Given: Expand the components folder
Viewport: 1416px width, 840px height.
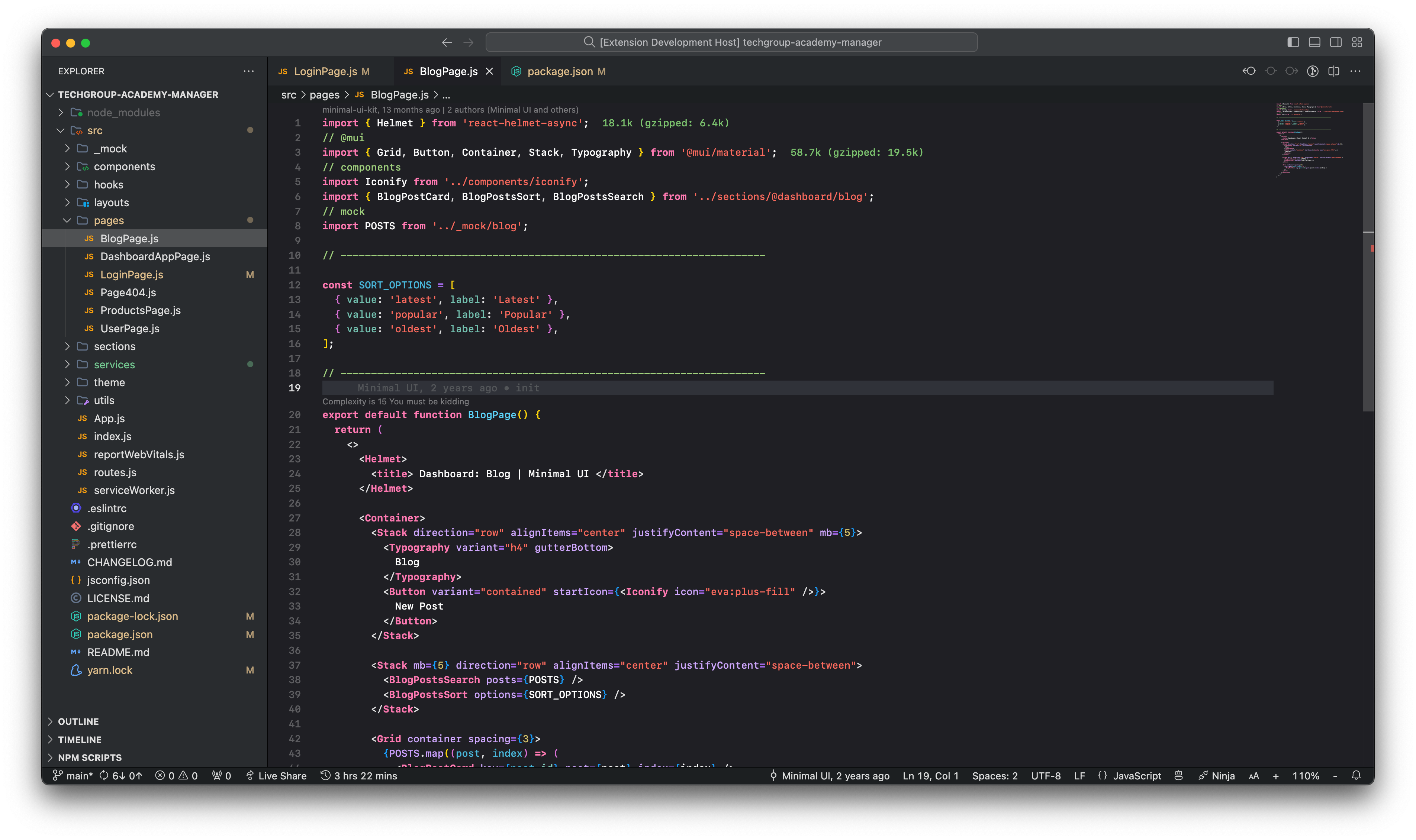Looking at the screenshot, I should [x=124, y=167].
